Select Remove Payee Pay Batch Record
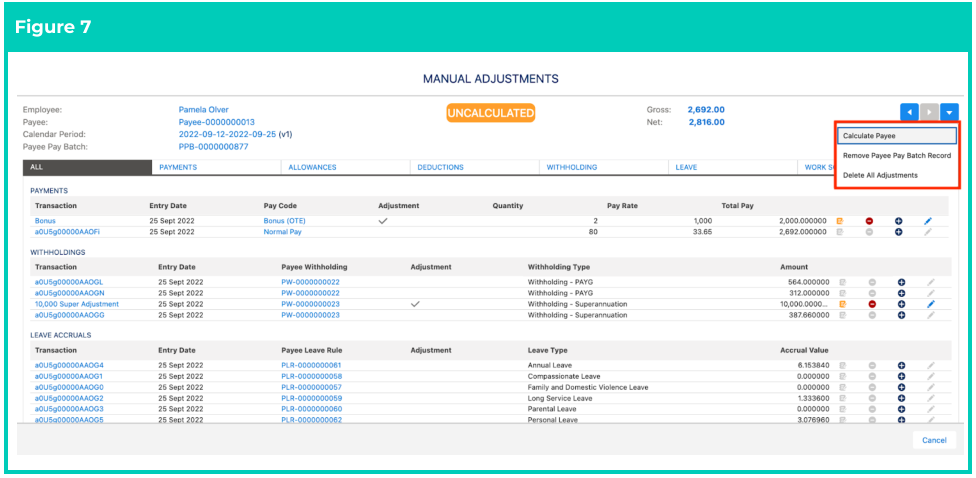The image size is (976, 478). [897, 156]
